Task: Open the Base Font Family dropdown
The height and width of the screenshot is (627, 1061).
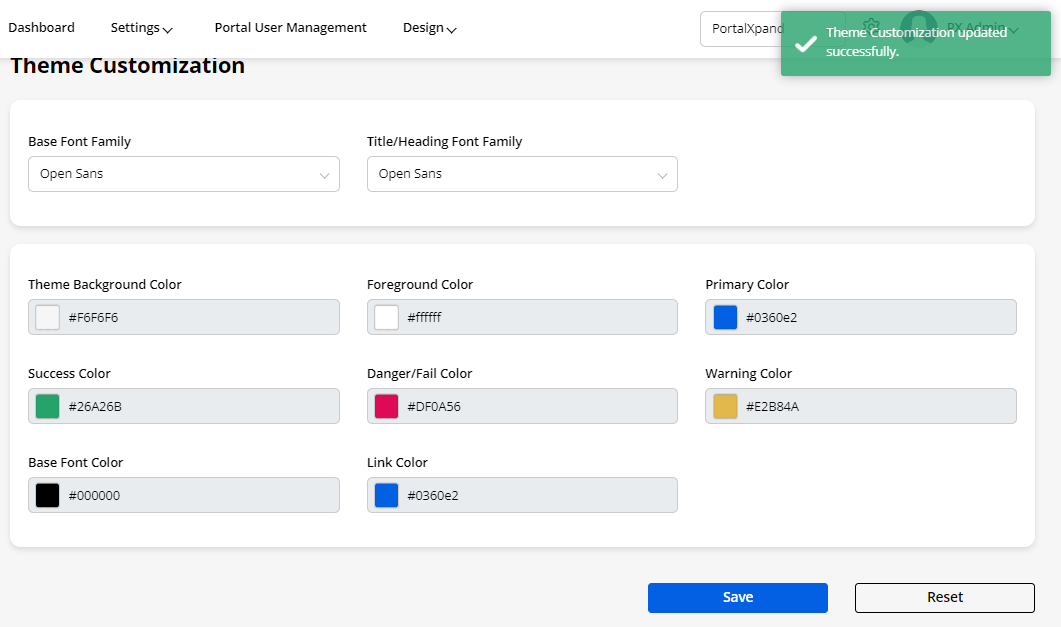Action: click(x=184, y=174)
